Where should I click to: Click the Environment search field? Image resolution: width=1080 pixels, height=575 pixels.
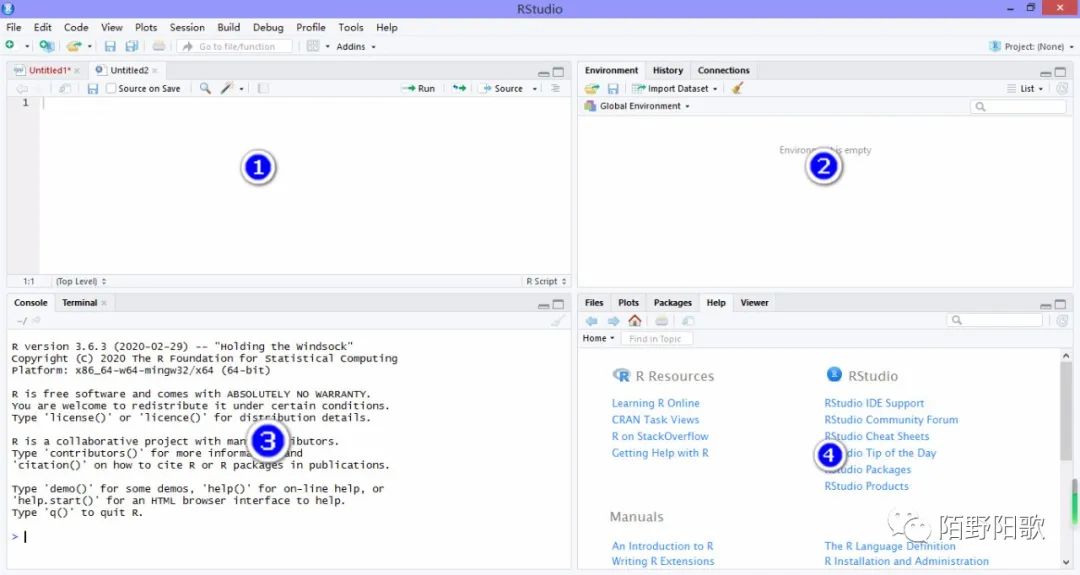(x=1018, y=106)
